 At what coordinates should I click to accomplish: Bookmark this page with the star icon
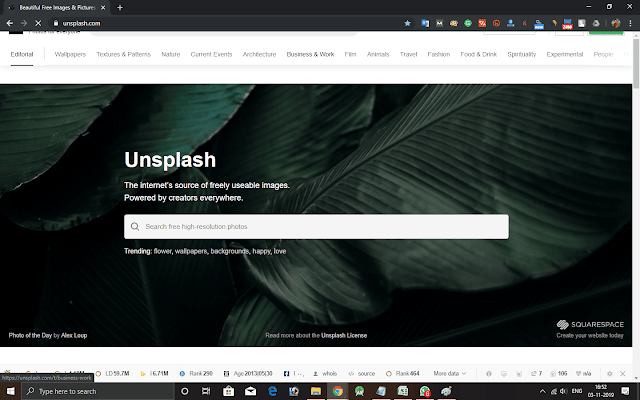pyautogui.click(x=407, y=23)
